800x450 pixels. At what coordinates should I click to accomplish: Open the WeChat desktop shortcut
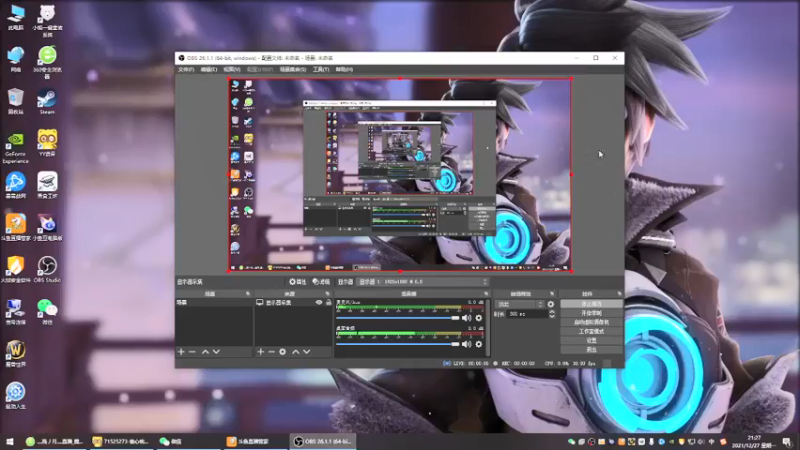coord(47,312)
